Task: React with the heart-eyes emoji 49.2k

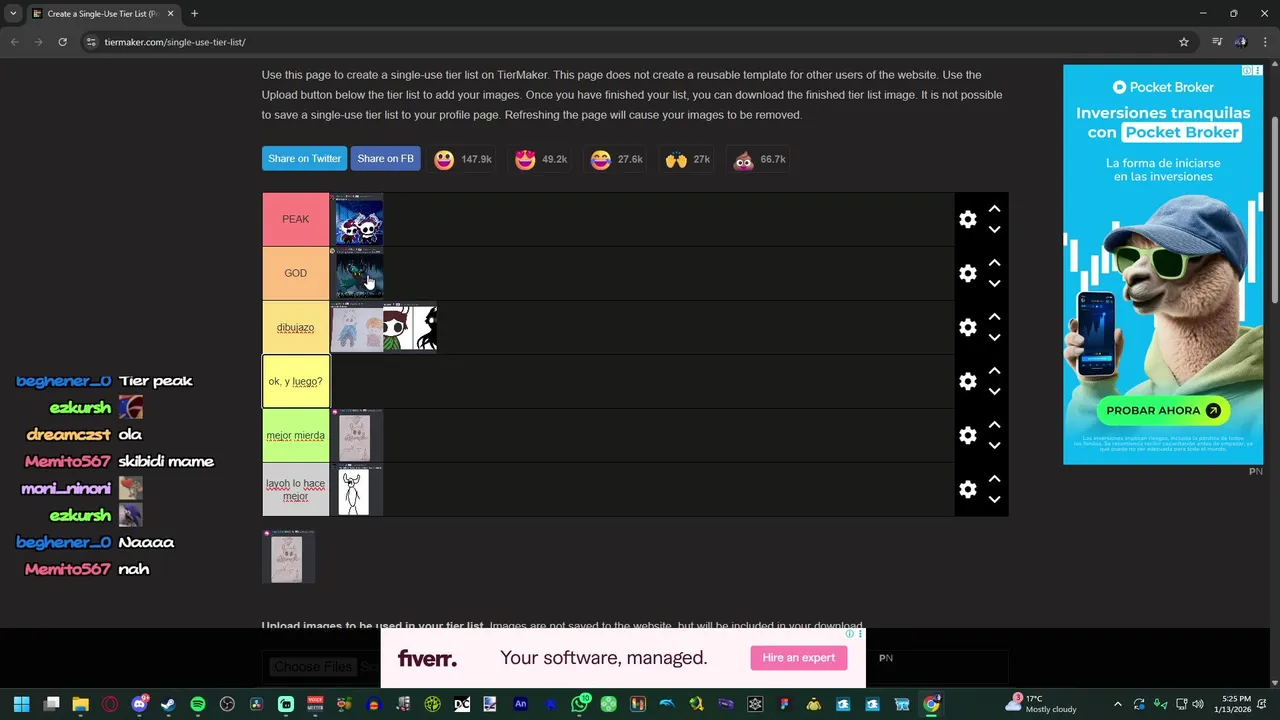Action: pos(540,160)
